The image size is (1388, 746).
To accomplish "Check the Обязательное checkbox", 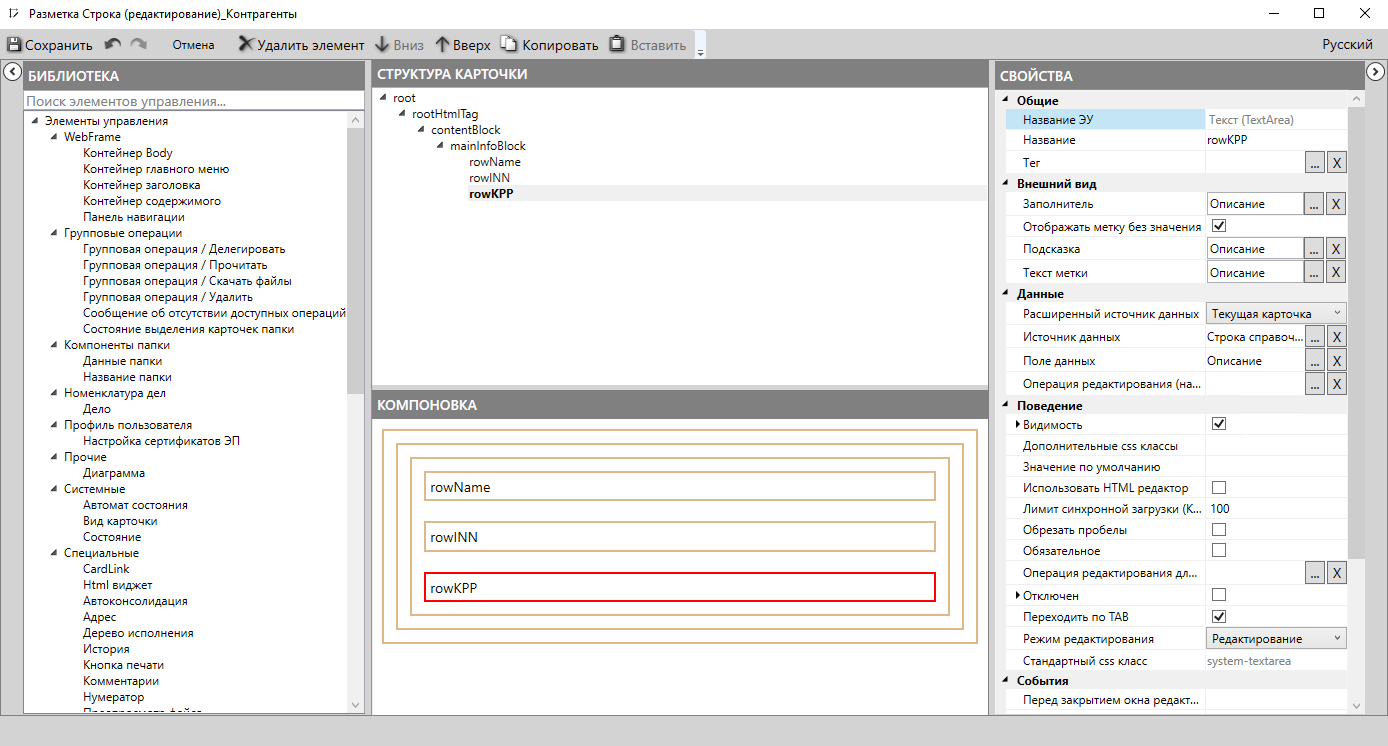I will coord(1219,550).
